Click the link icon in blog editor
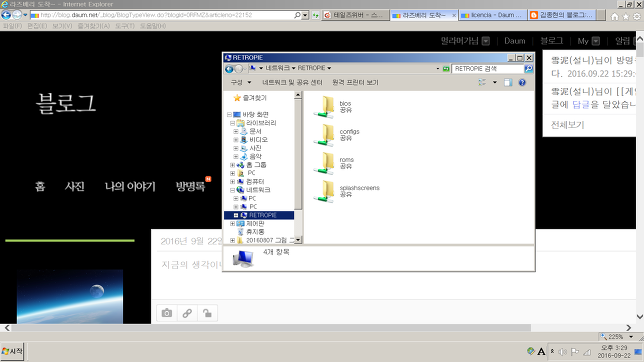 tap(187, 313)
